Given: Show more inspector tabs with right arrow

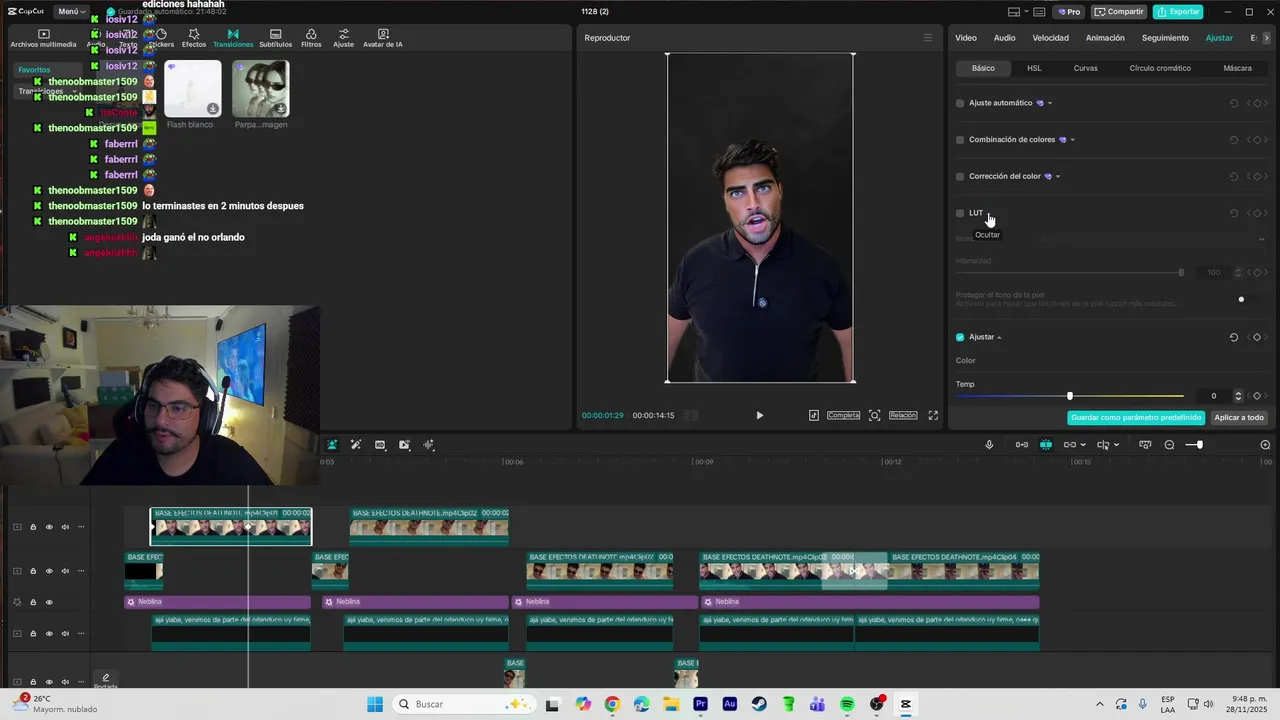Looking at the screenshot, I should tap(1266, 38).
